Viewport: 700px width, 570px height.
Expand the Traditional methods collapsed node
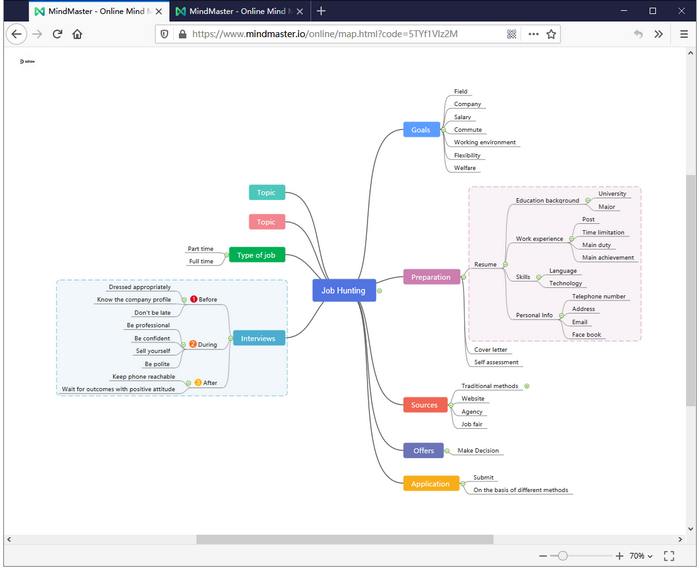coord(527,386)
